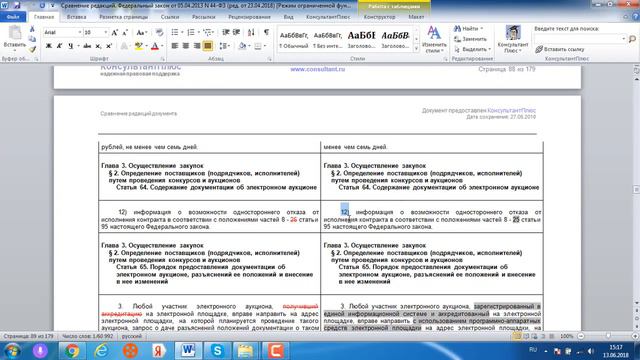Click the Shrink Font icon
Viewport: 640px width, 360px height.
125,32
